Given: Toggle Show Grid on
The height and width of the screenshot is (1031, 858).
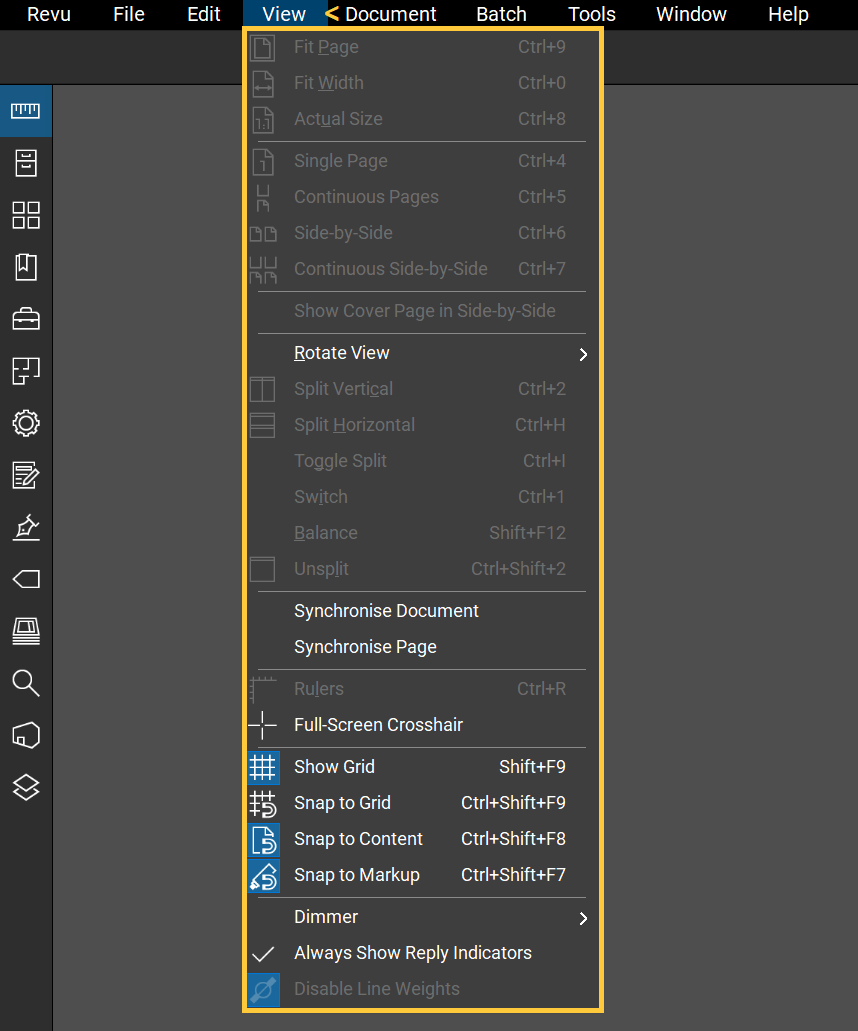Looking at the screenshot, I should [x=334, y=766].
